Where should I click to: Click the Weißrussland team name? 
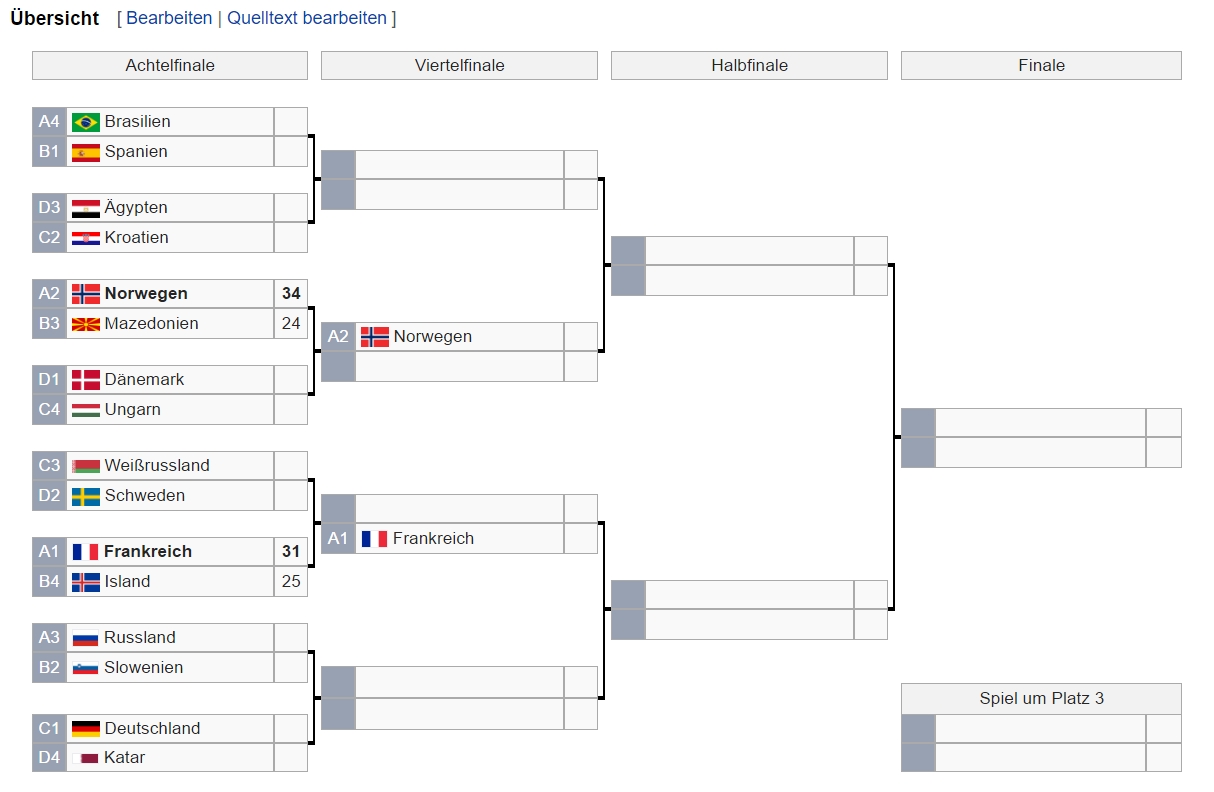[157, 466]
